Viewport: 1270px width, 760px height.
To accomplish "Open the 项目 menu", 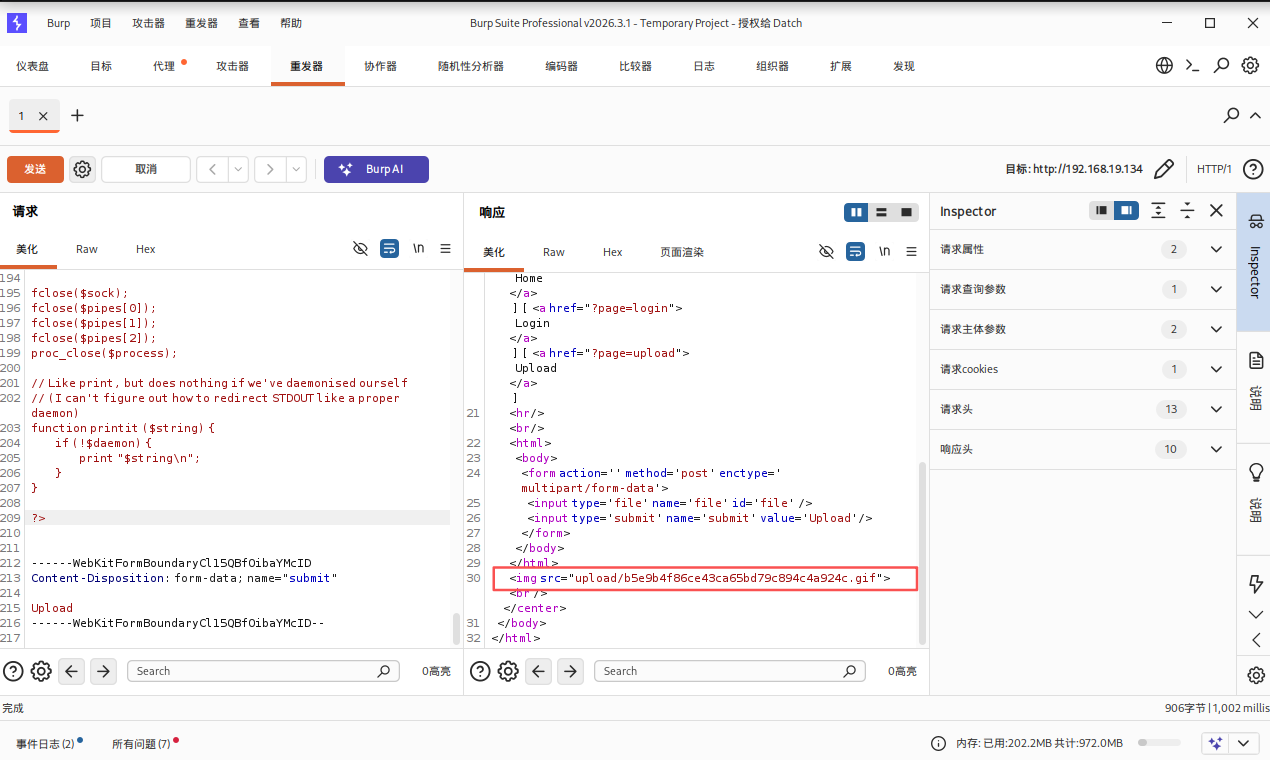I will [101, 23].
